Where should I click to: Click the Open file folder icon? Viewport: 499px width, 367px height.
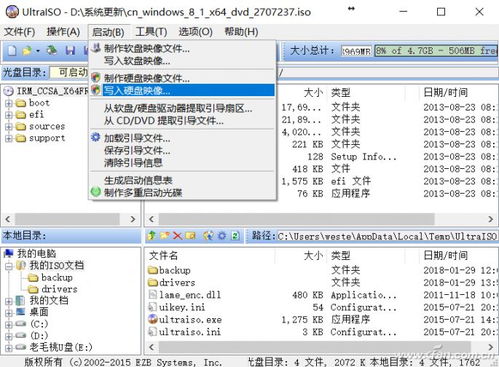click(x=27, y=50)
